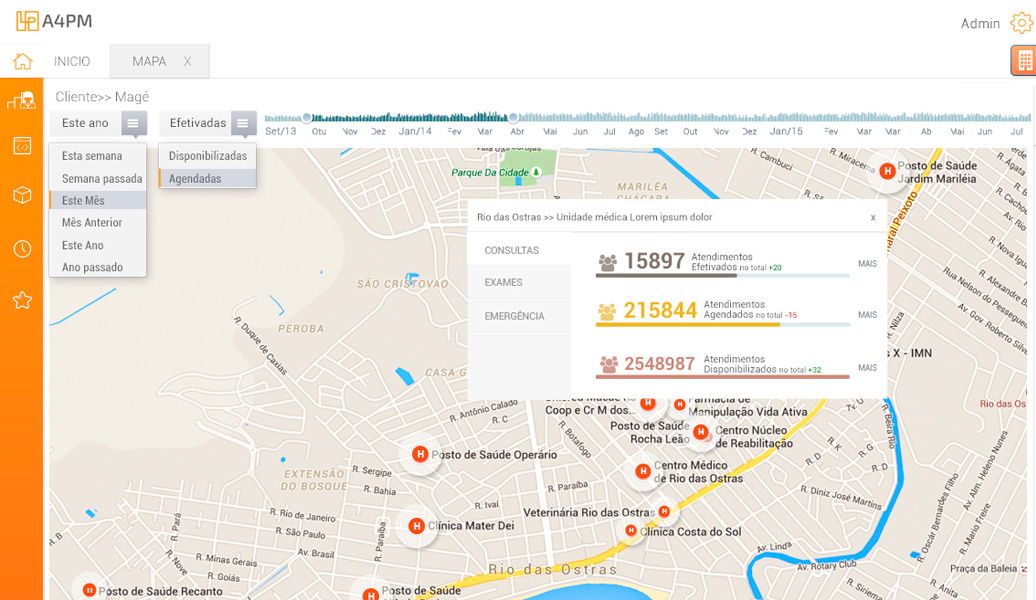The height and width of the screenshot is (600, 1036).
Task: Click the clock history icon in sidebar
Action: 22,248
